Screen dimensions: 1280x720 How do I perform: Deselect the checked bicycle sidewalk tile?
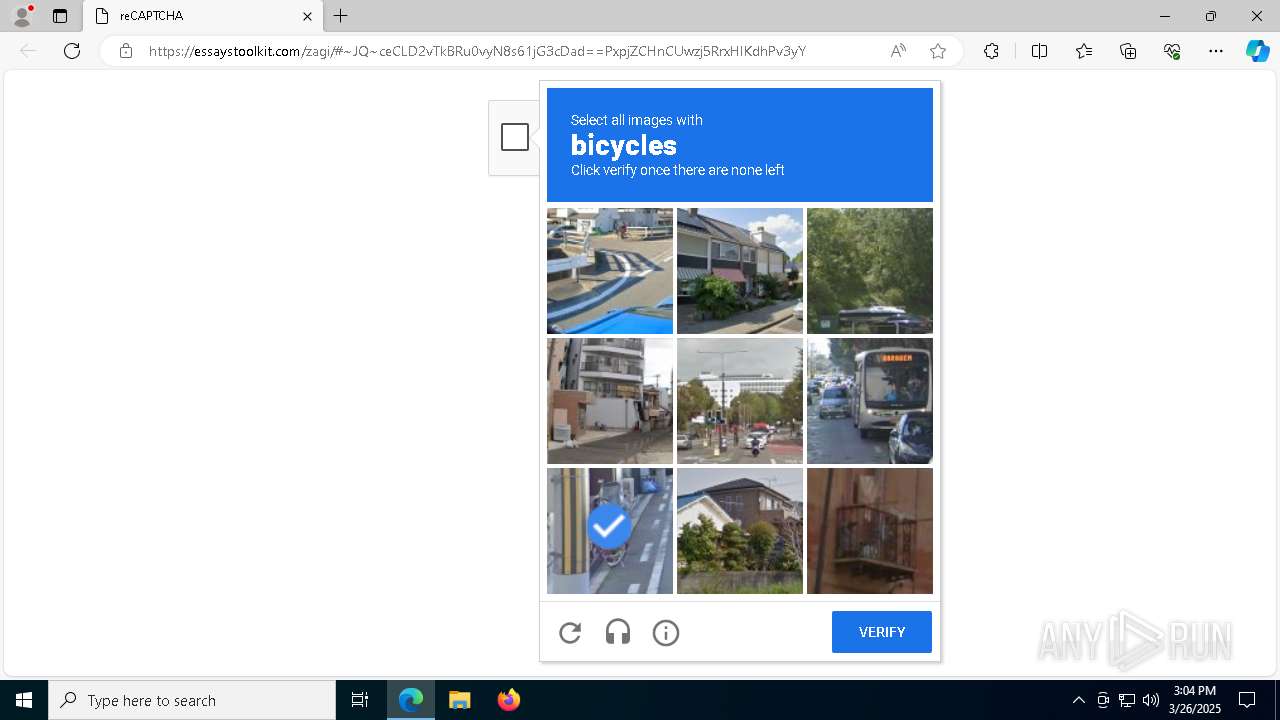pyautogui.click(x=610, y=531)
